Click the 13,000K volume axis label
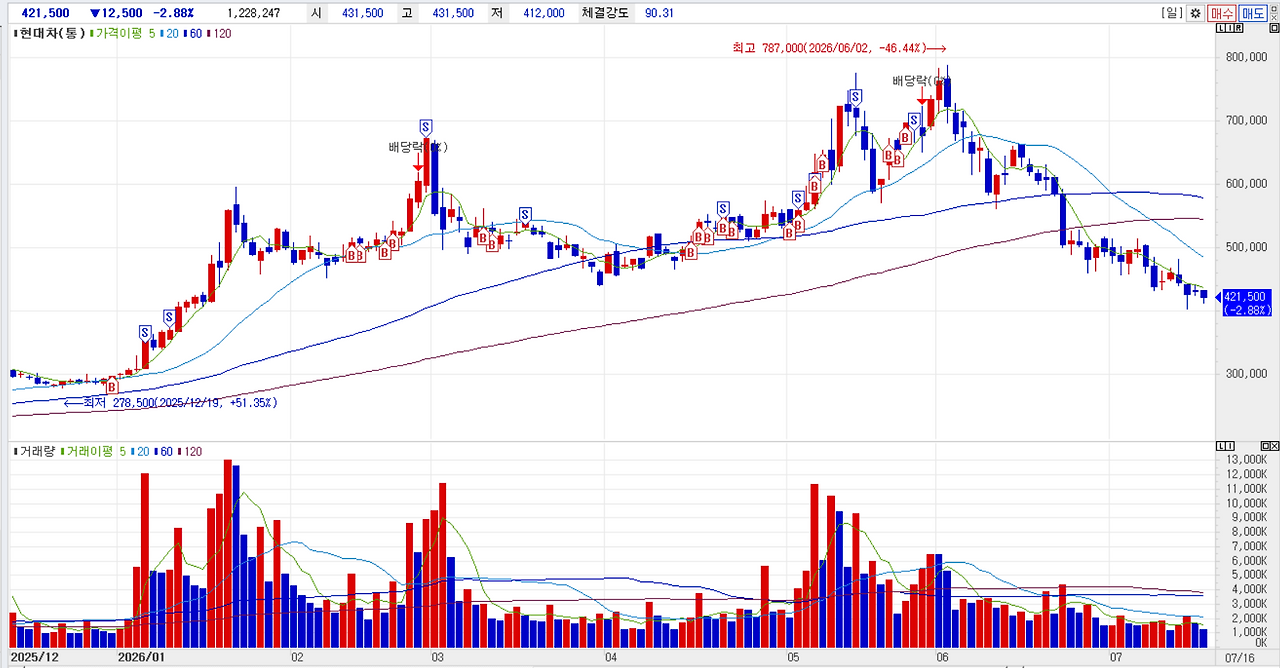The height and width of the screenshot is (668, 1280). pyautogui.click(x=1248, y=460)
